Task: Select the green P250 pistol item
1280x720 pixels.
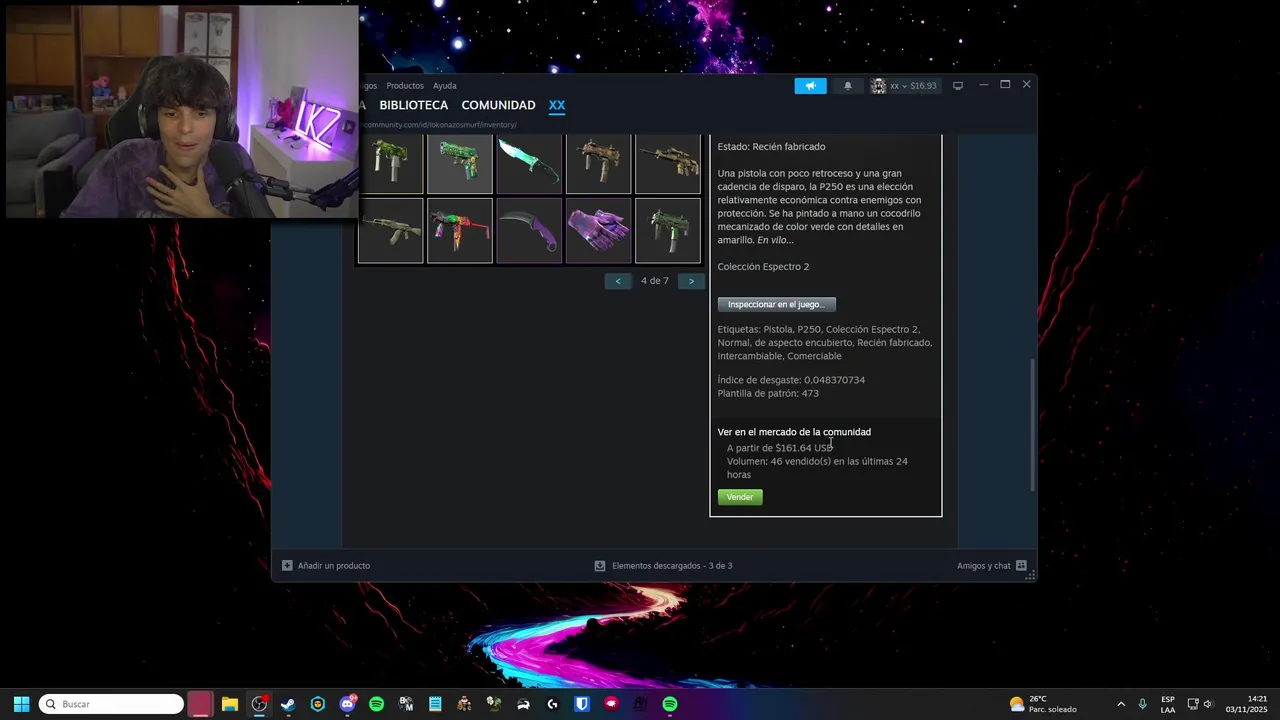Action: click(x=460, y=162)
